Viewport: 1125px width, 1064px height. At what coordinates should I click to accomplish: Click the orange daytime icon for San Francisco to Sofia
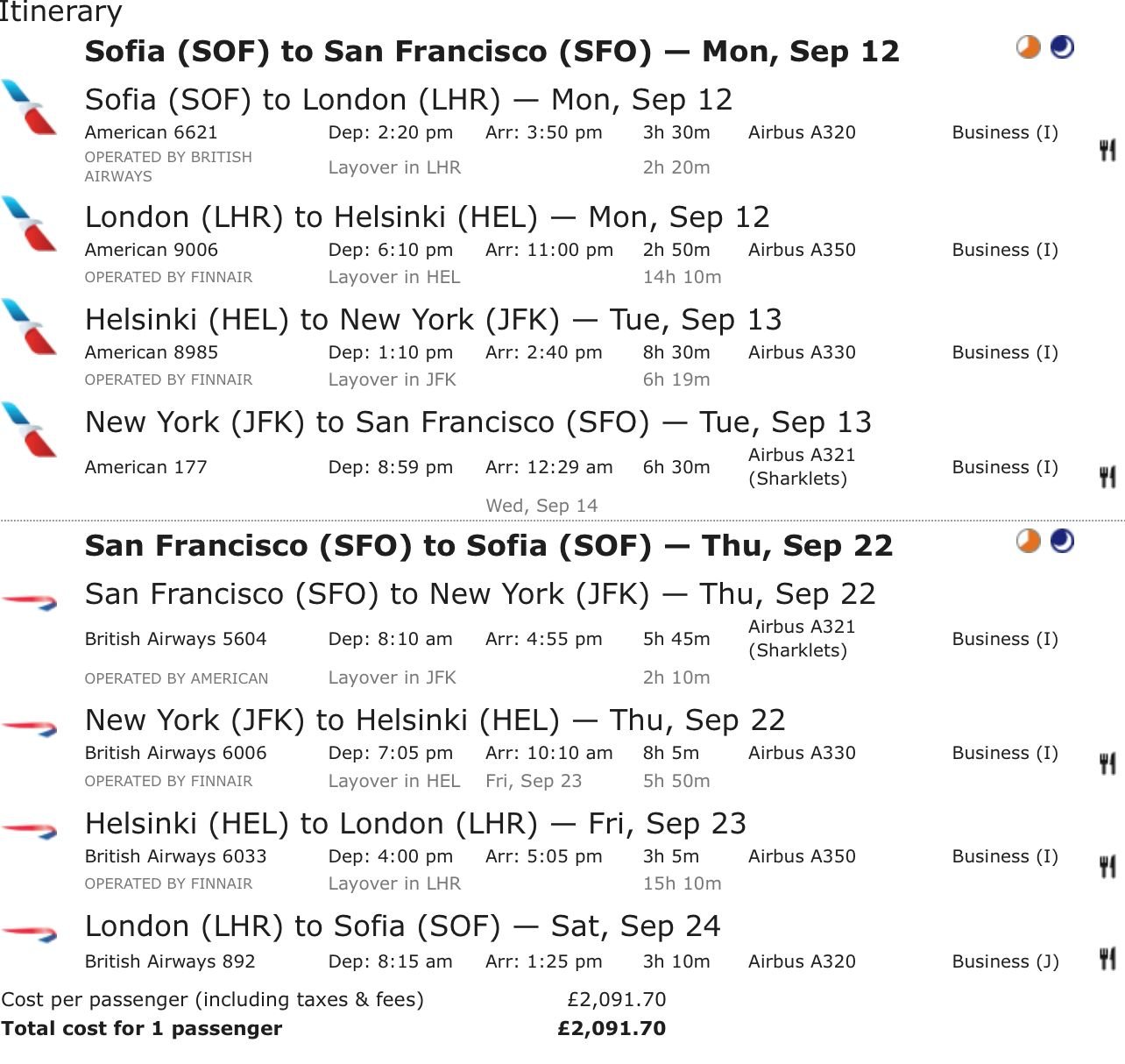[1029, 541]
